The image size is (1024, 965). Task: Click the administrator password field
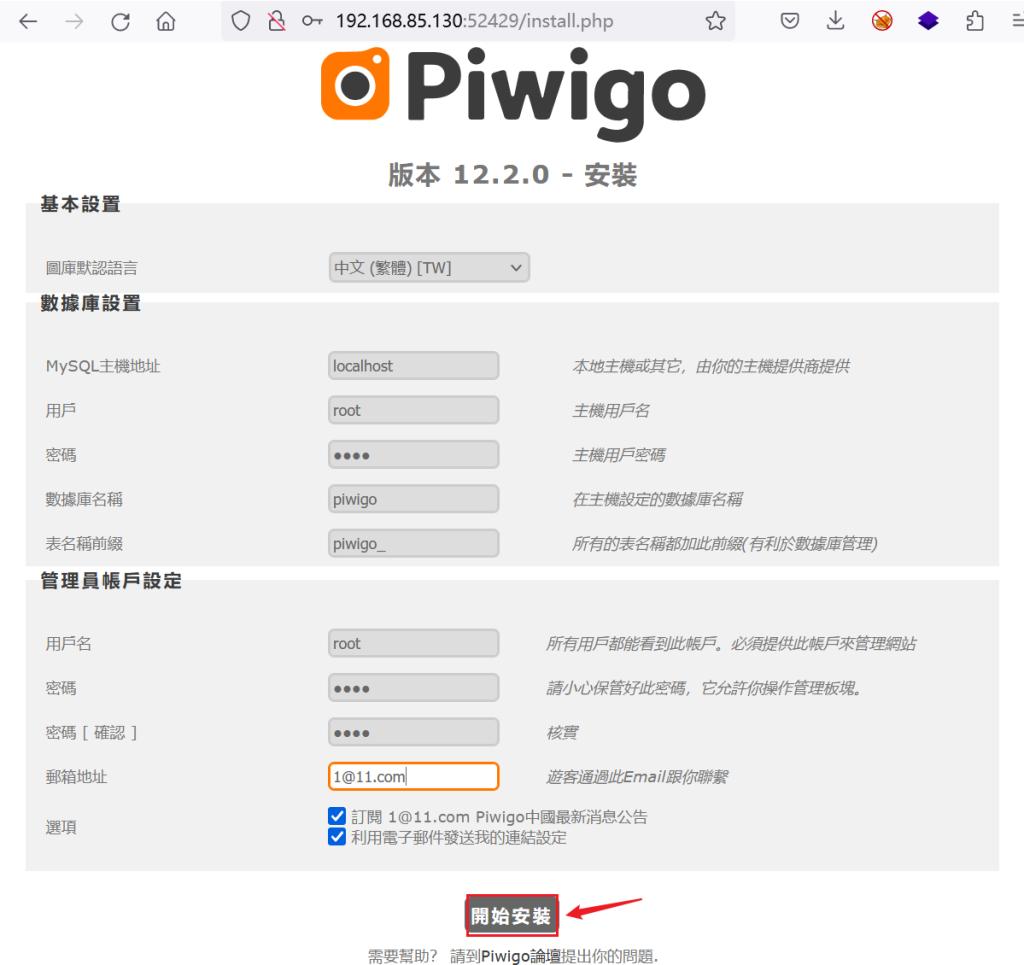(413, 688)
